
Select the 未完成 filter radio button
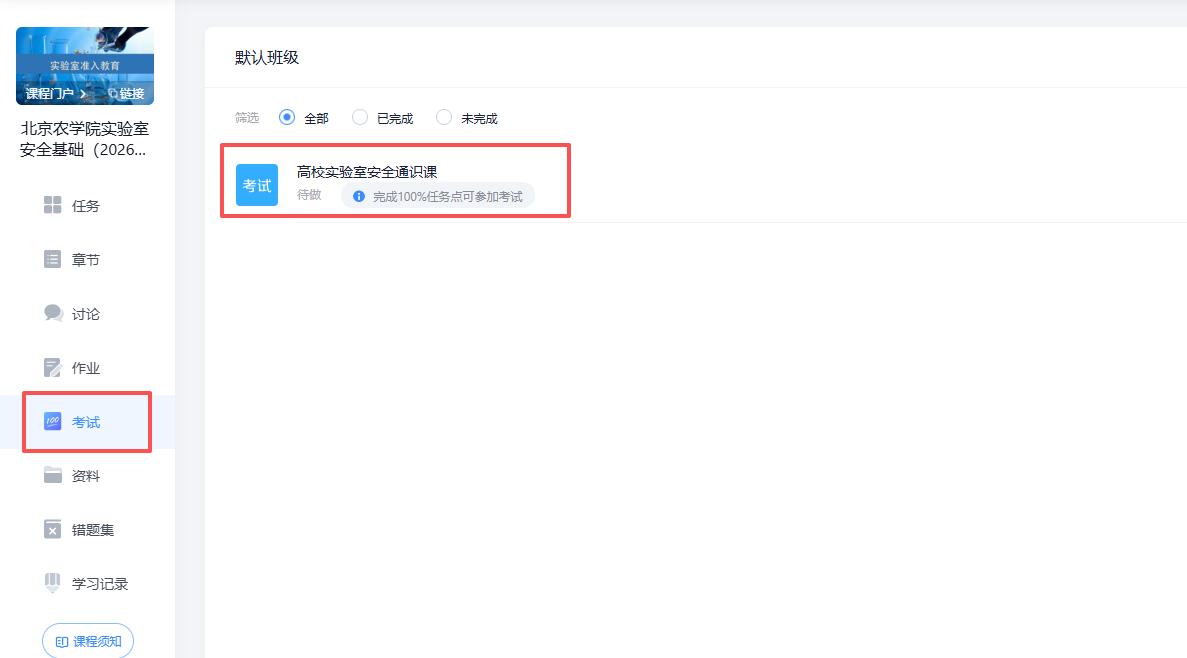click(x=444, y=117)
